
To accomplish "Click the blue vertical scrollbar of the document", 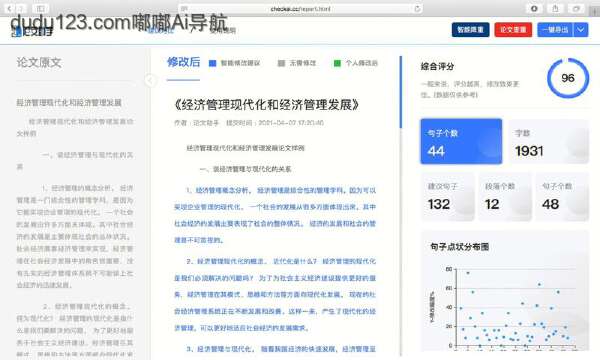I will point(401,92).
